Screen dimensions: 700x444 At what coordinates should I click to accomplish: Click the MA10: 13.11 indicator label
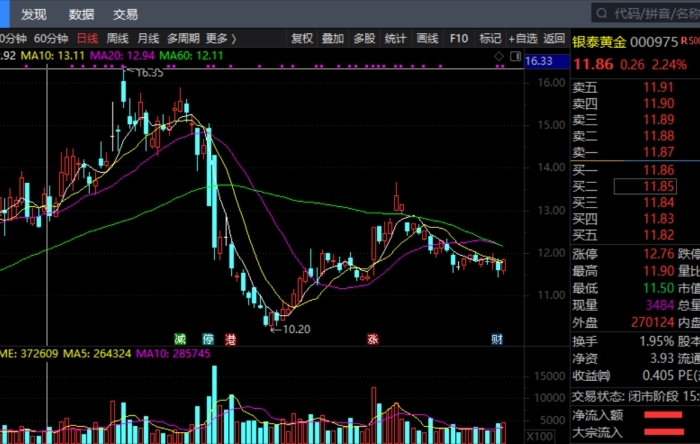tap(53, 56)
